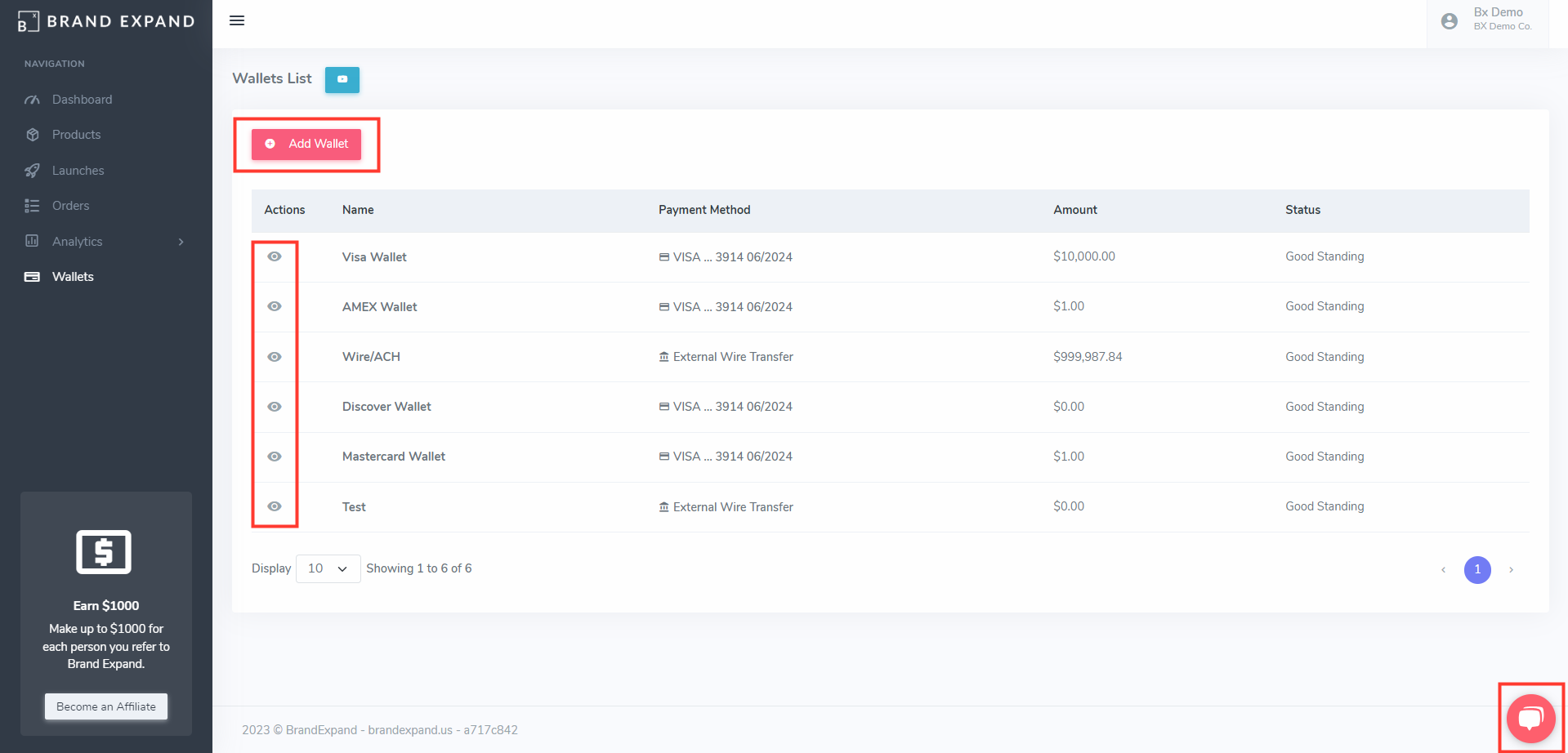
Task: Click the hamburger menu icon
Action: (237, 20)
